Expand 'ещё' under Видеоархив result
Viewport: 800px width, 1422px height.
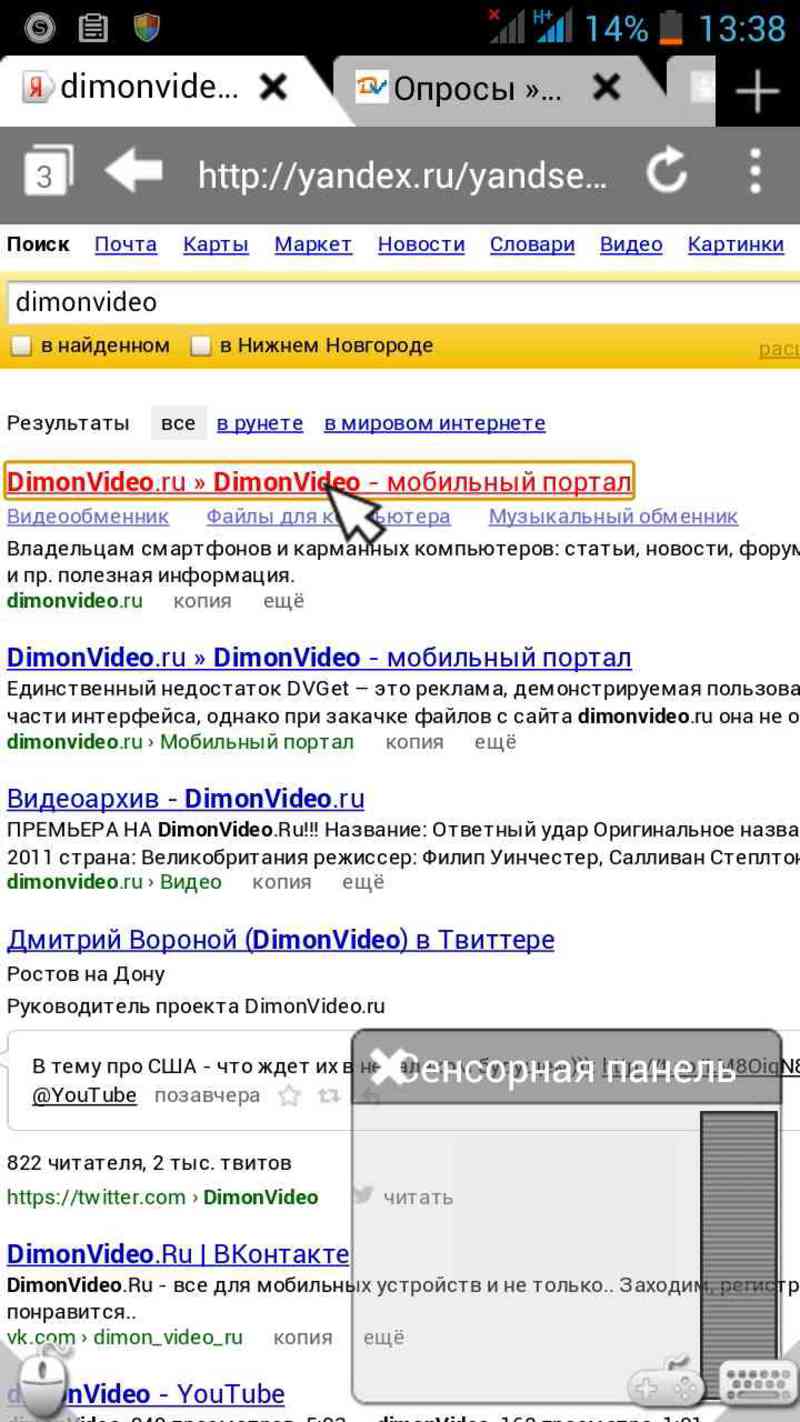tap(363, 882)
